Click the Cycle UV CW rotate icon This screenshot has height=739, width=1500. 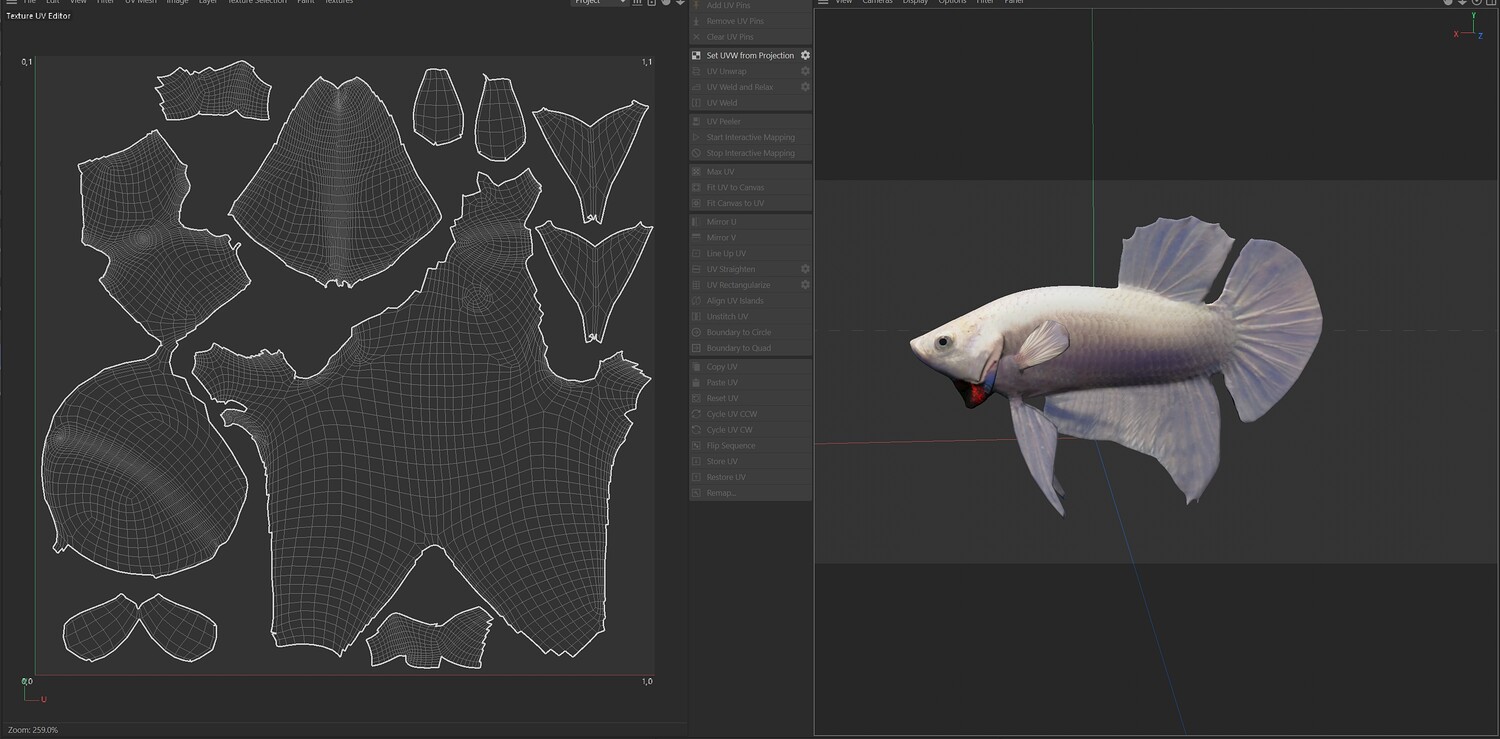696,430
